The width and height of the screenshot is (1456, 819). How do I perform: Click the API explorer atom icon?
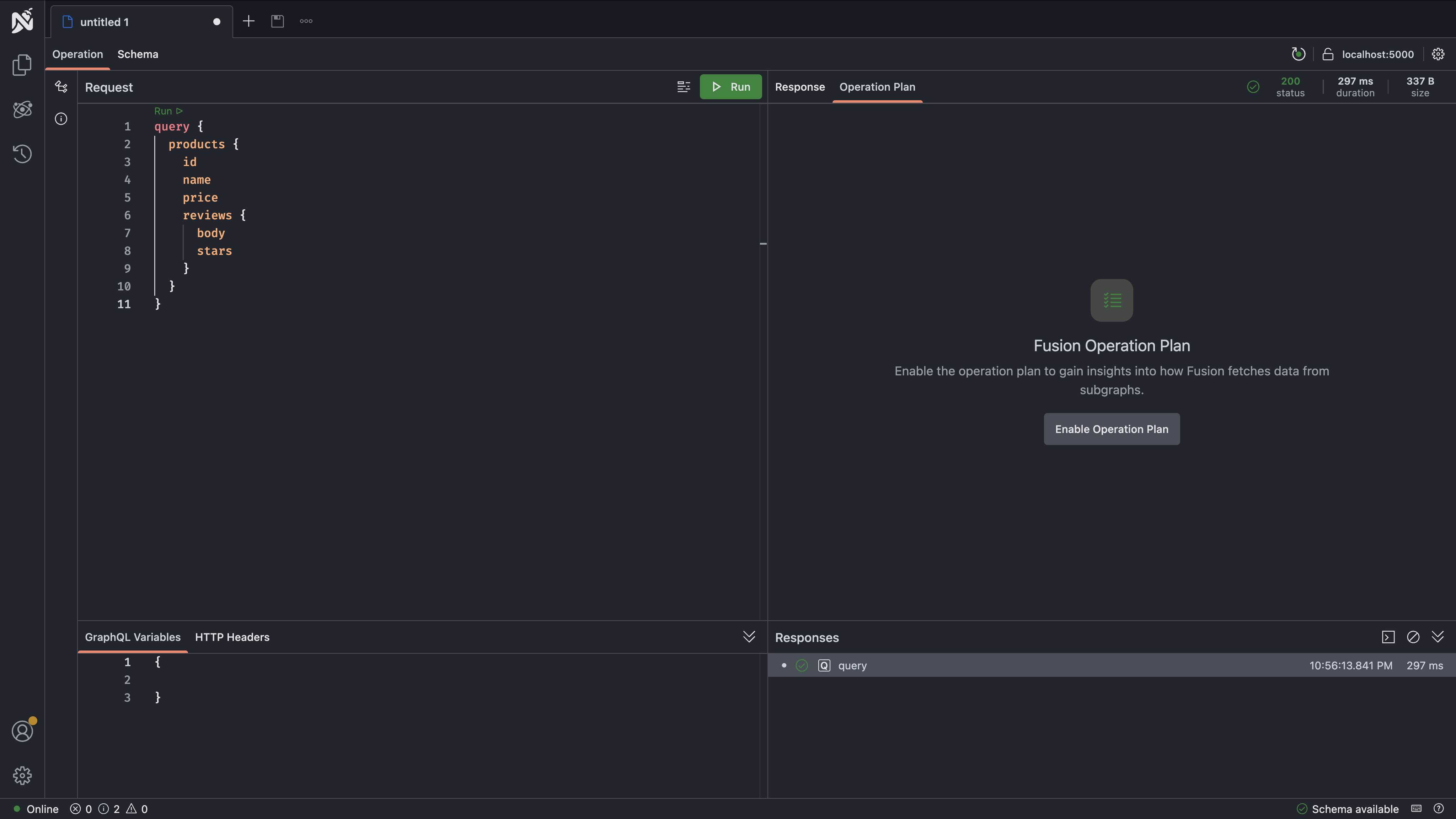22,109
